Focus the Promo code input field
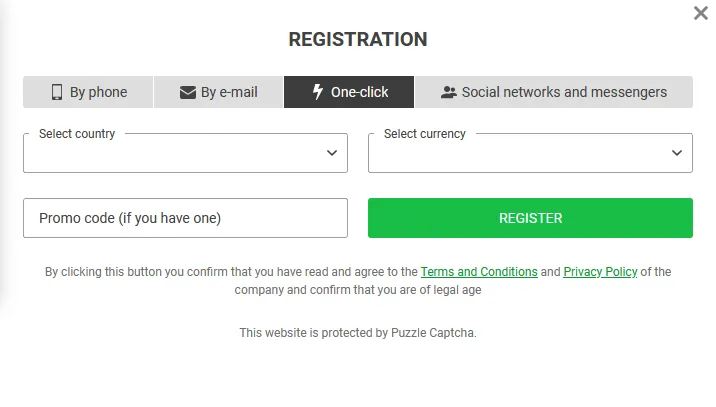Image resolution: width=716 pixels, height=407 pixels. [185, 218]
